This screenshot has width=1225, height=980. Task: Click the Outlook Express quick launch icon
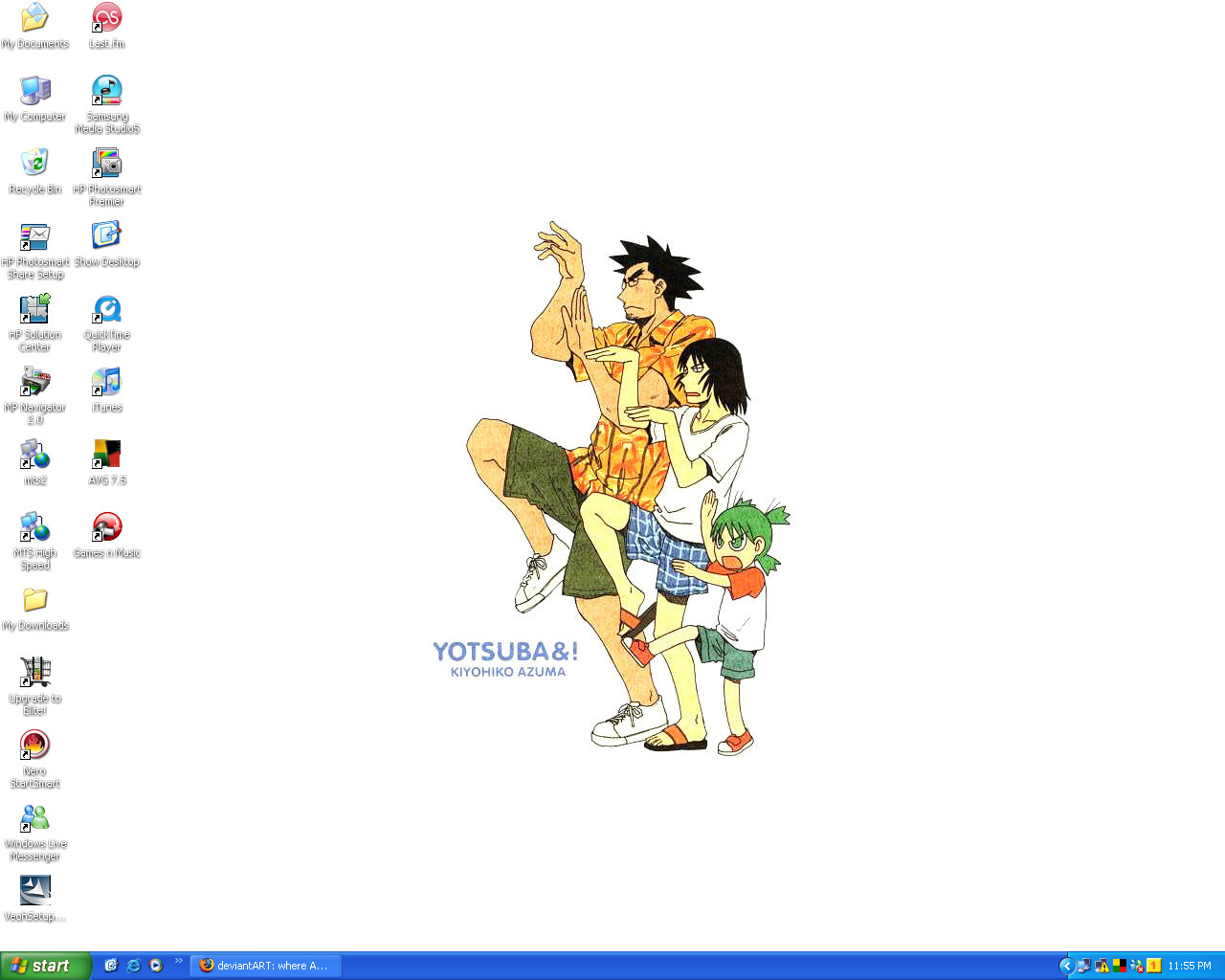pos(111,966)
